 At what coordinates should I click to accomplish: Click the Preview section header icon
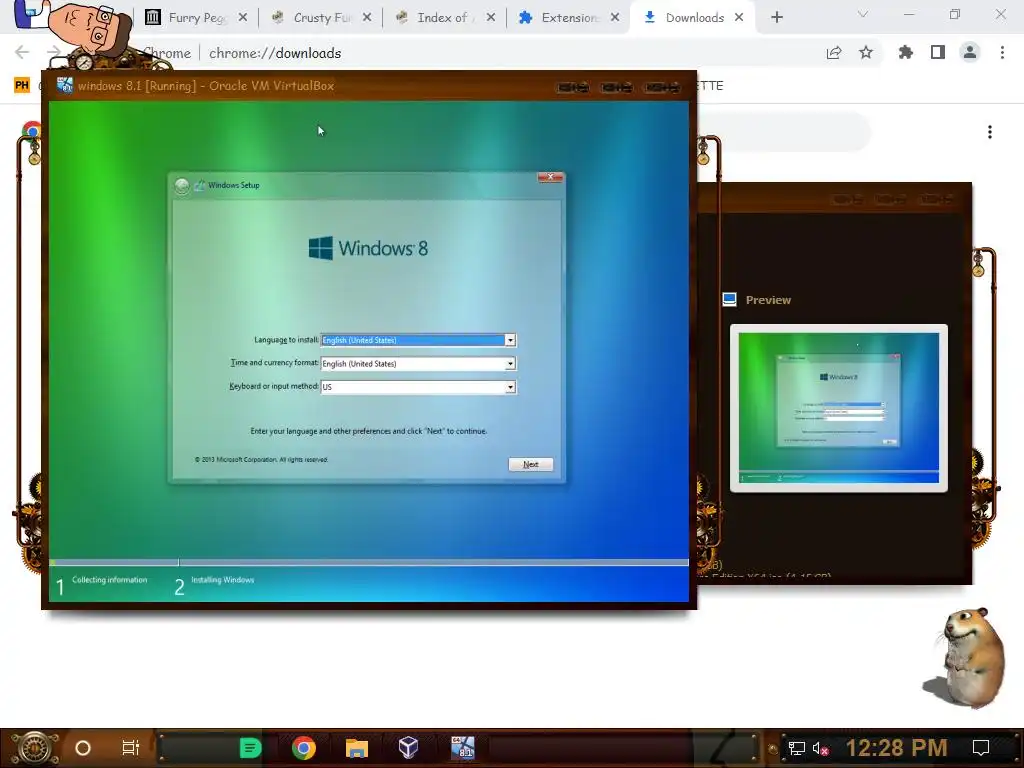coord(729,300)
